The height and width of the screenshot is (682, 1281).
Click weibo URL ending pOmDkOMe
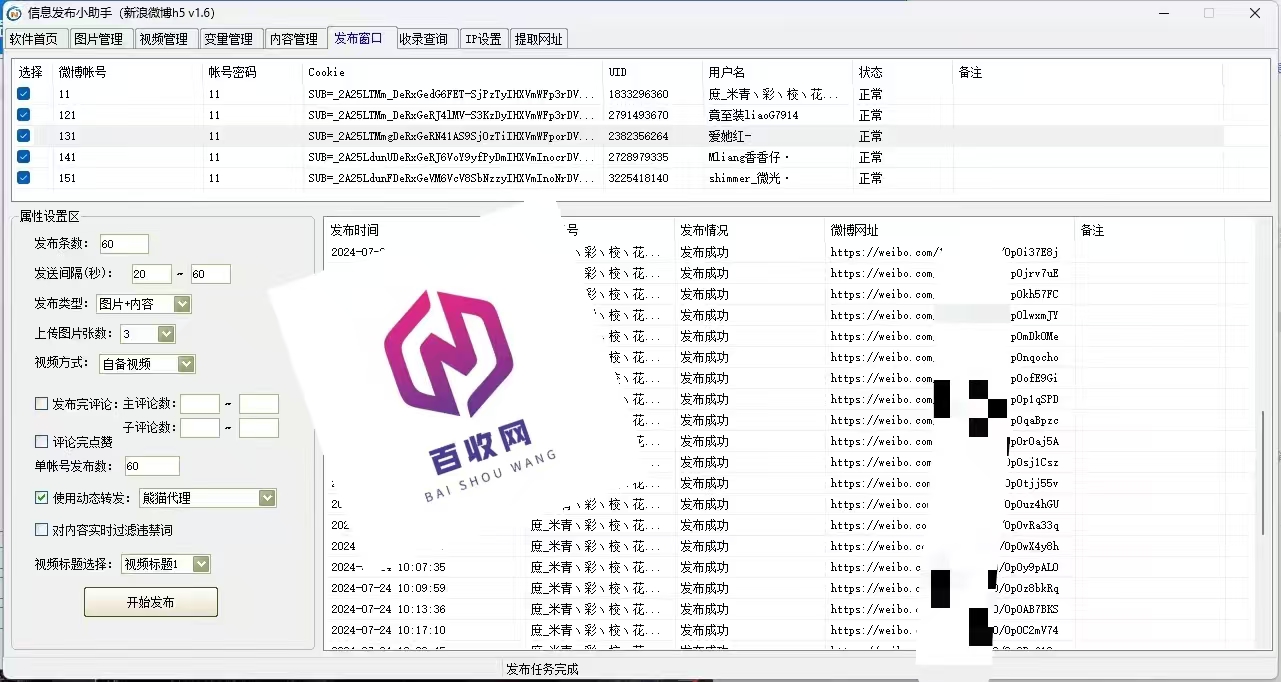tap(944, 336)
